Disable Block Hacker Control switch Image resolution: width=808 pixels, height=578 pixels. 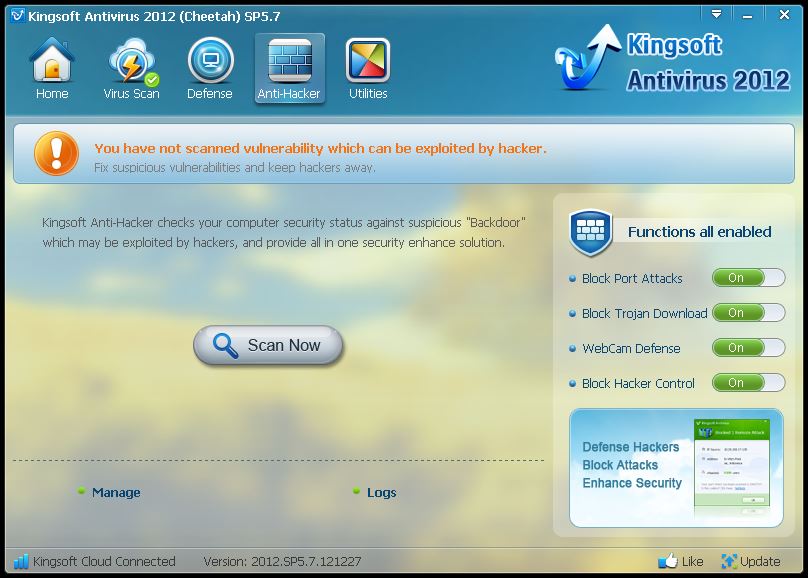click(748, 383)
